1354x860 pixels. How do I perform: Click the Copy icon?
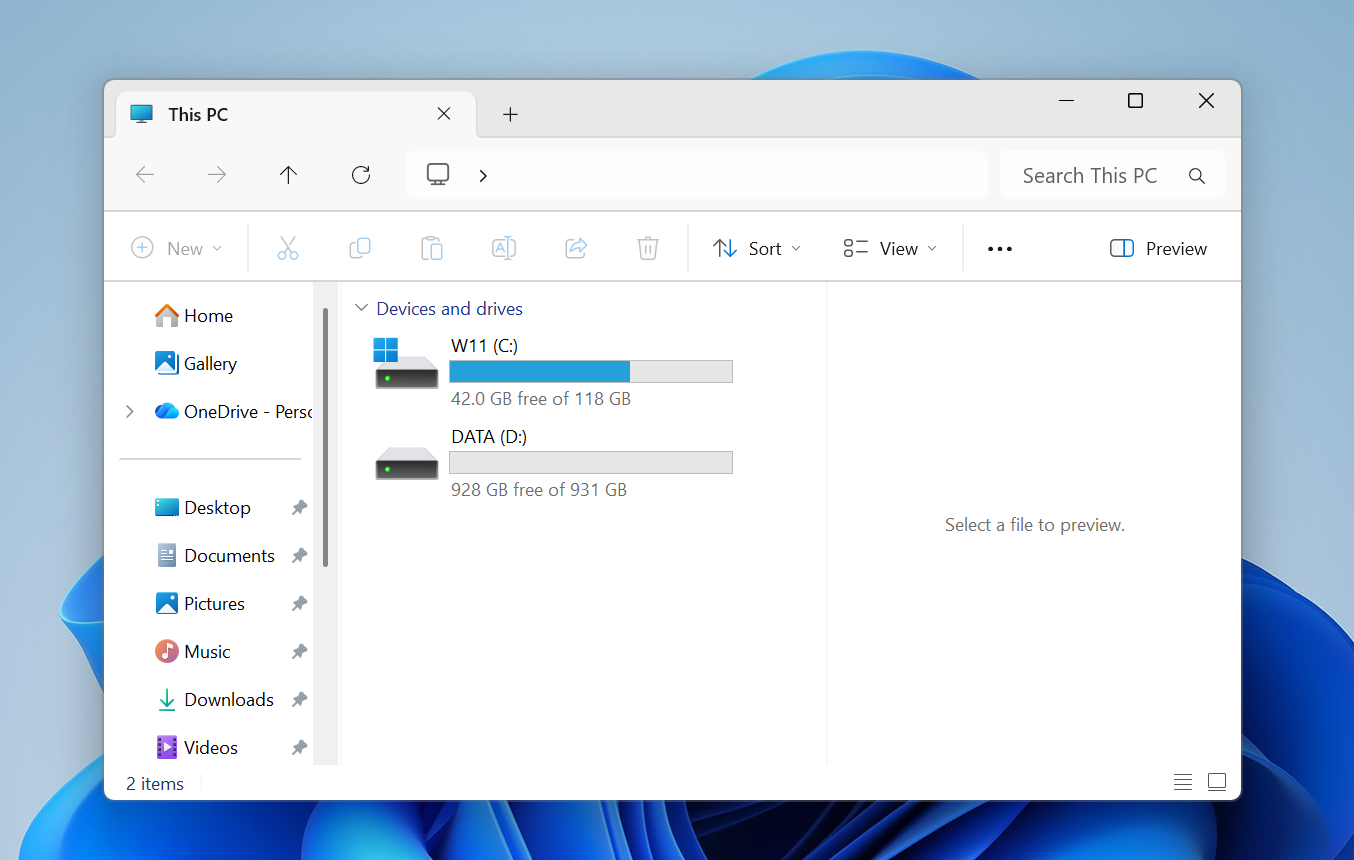tap(360, 247)
